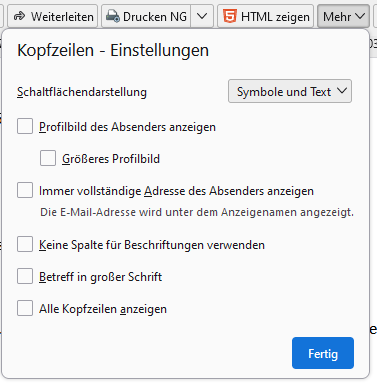Click the forward arrow icon beside Weiterleiten
This screenshot has height=383, width=377.
click(20, 16)
